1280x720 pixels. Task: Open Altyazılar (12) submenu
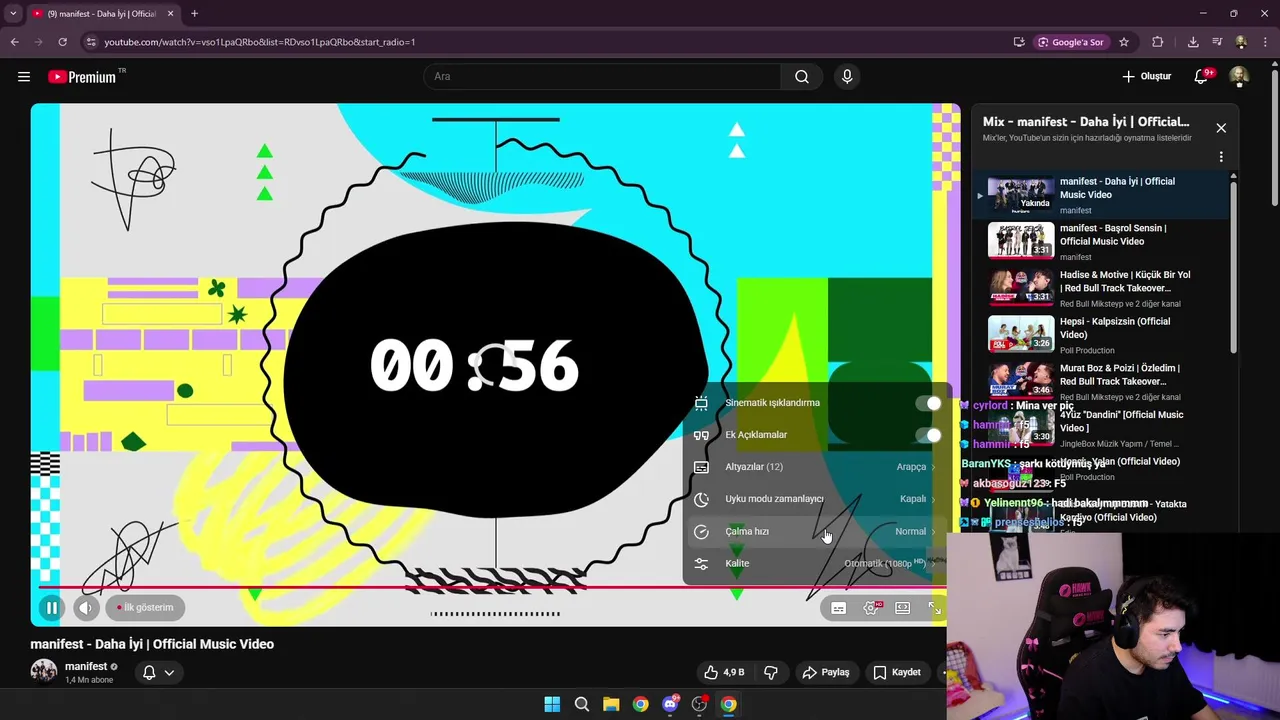816,467
